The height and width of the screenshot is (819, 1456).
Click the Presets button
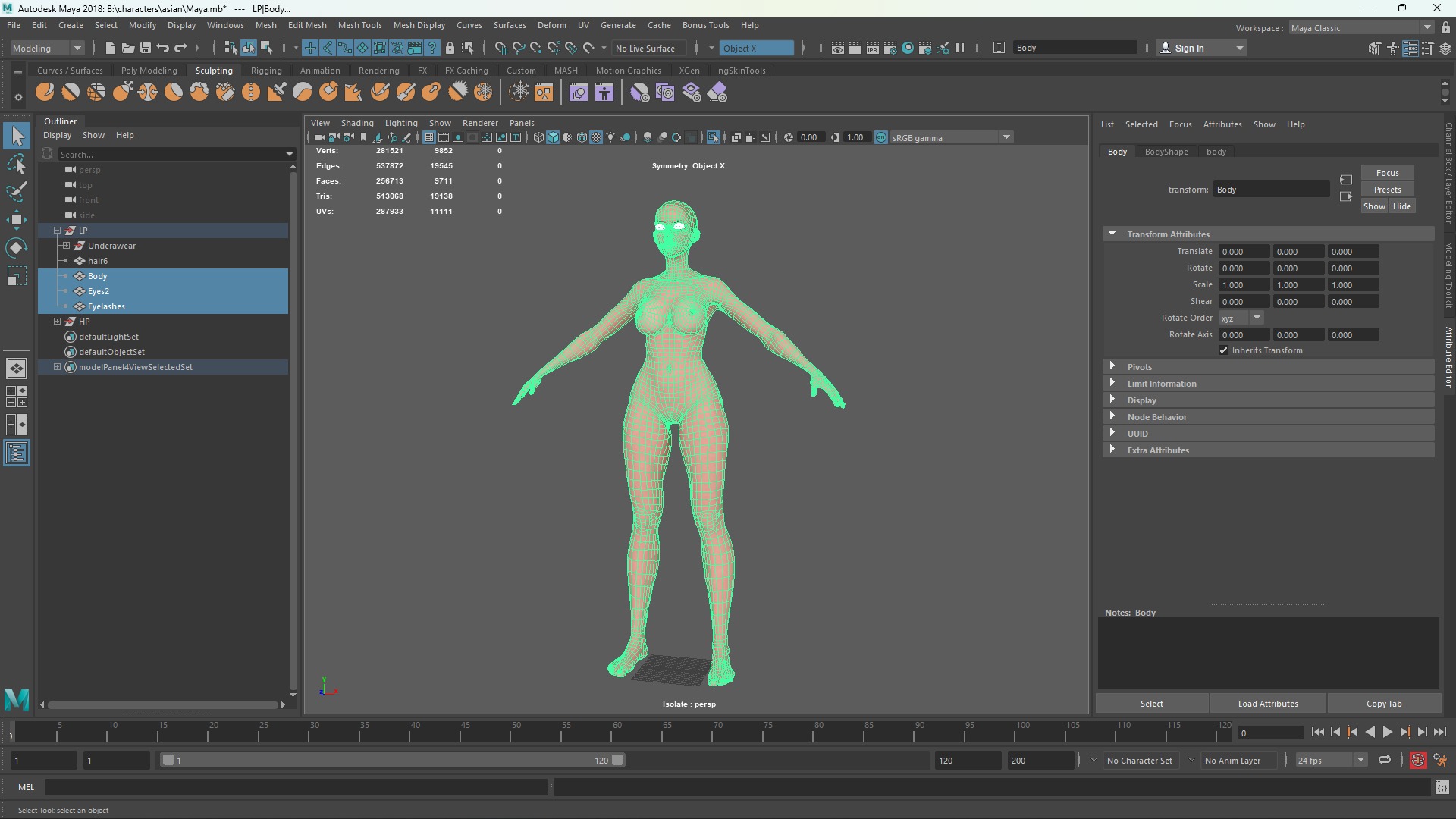[1387, 190]
